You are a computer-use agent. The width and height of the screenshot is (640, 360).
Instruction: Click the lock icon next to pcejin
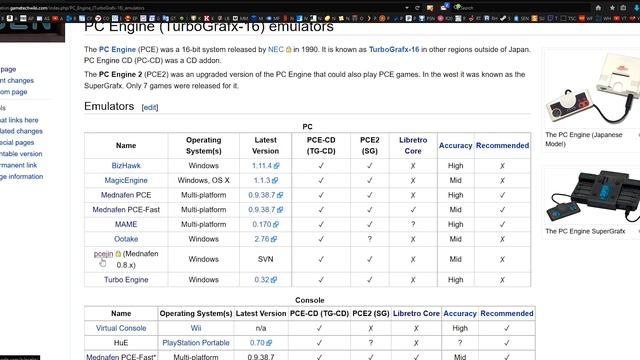coord(118,254)
